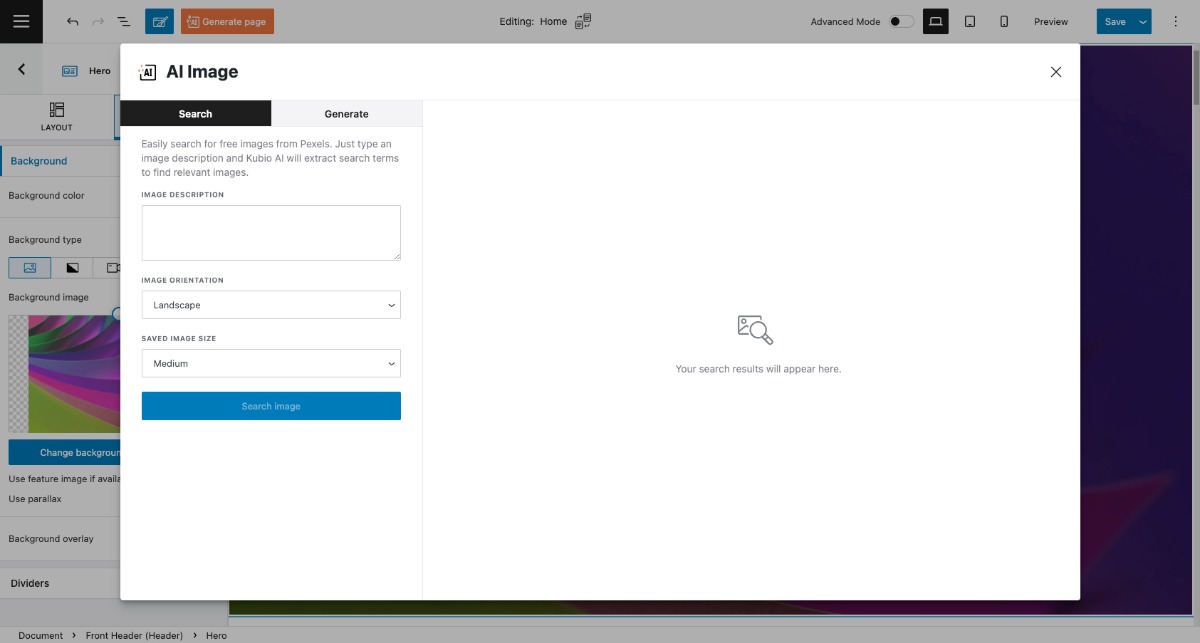Select desktop preview device icon

[x=935, y=21]
